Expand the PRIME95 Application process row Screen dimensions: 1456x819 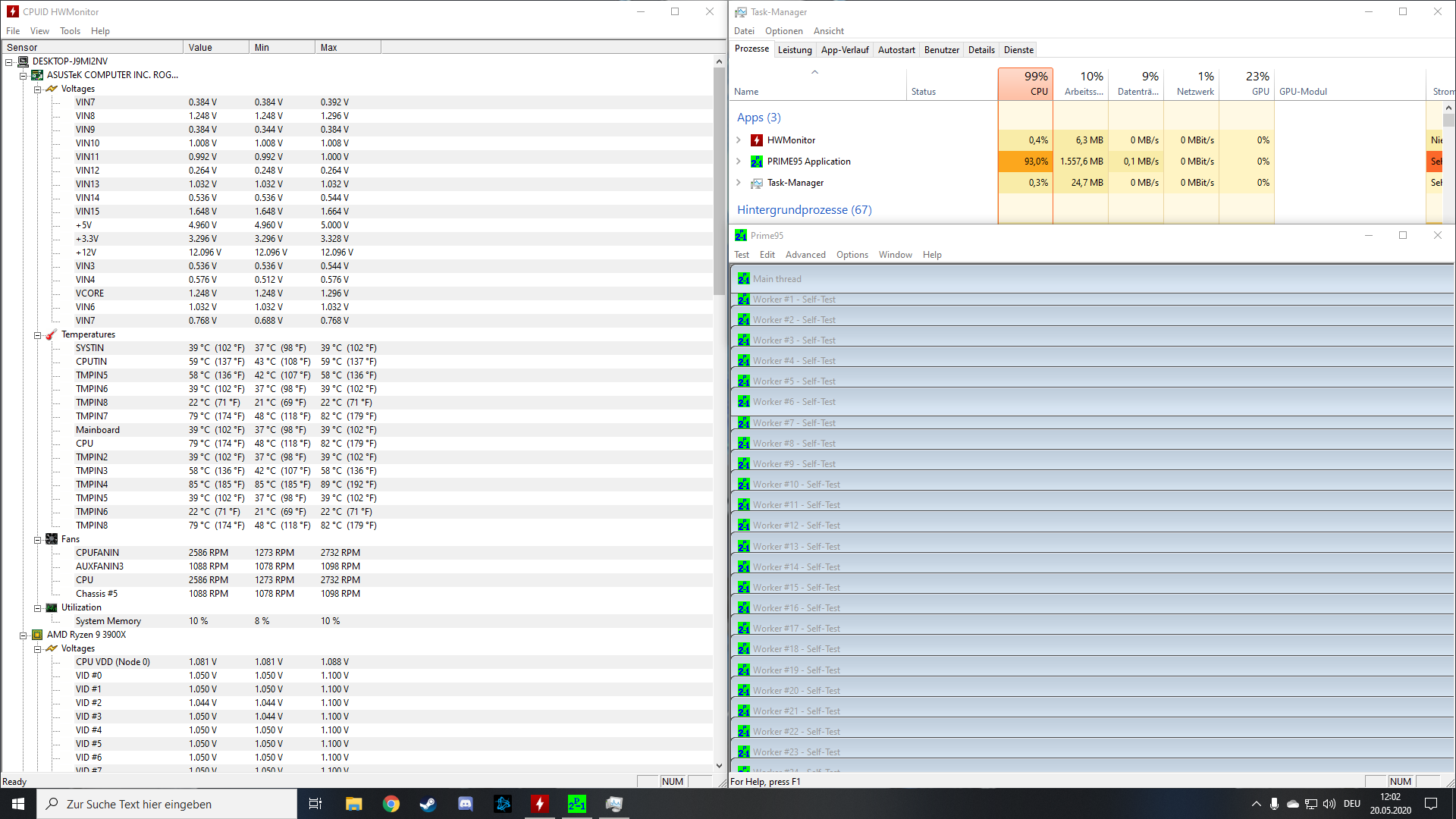tap(738, 162)
